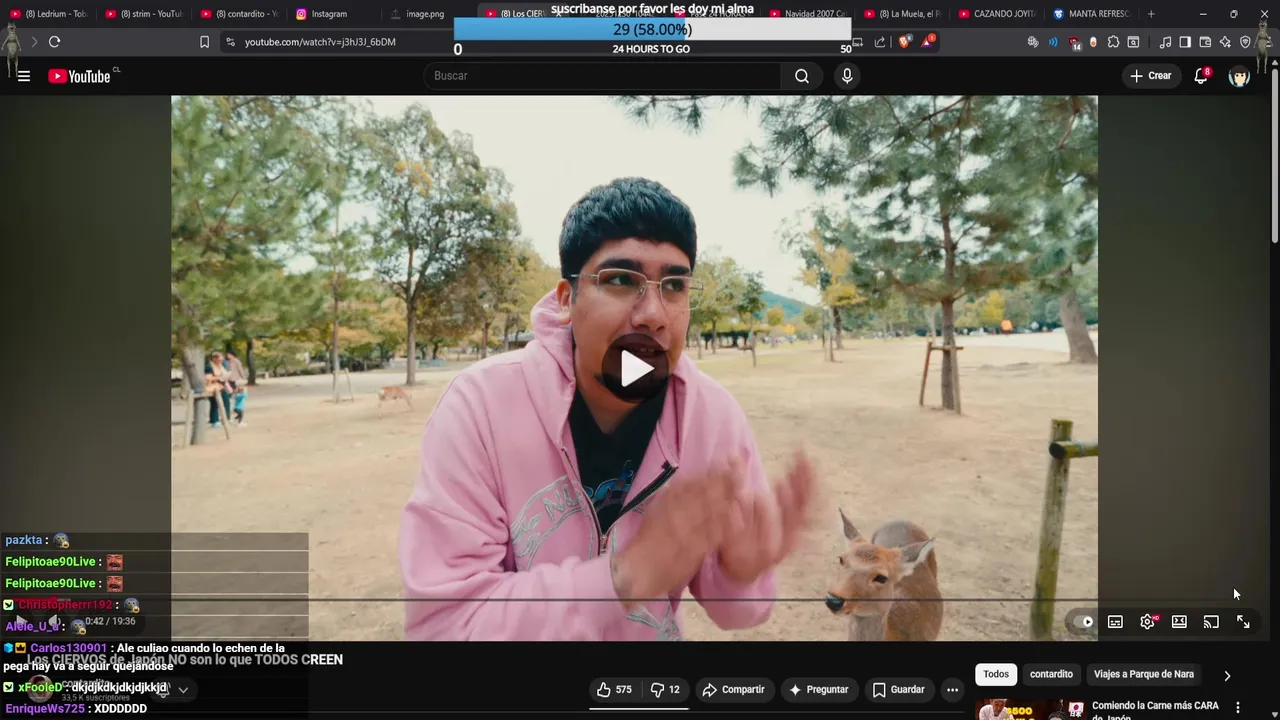Click the Preguntar button
This screenshot has width=1280, height=720.
point(818,690)
